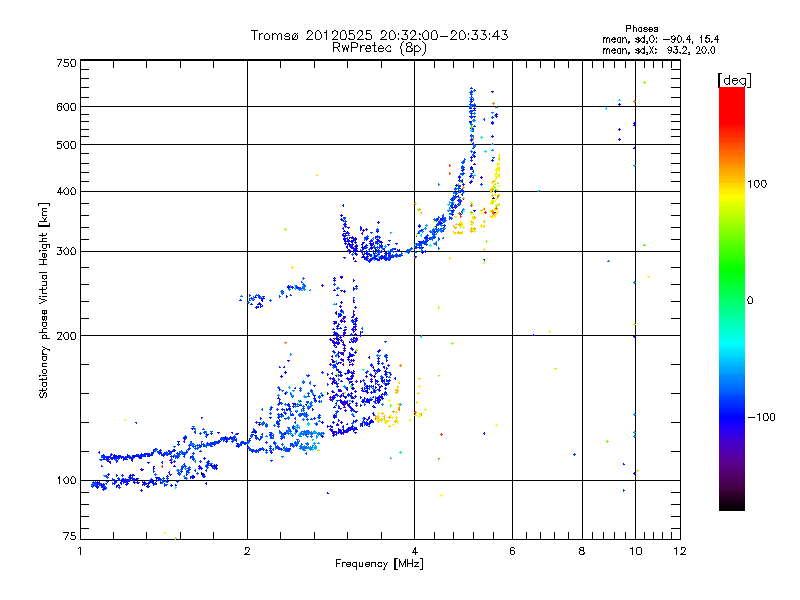This screenshot has width=800, height=600.
Task: Click the x-axis tick label '8'
Action: tap(582, 551)
